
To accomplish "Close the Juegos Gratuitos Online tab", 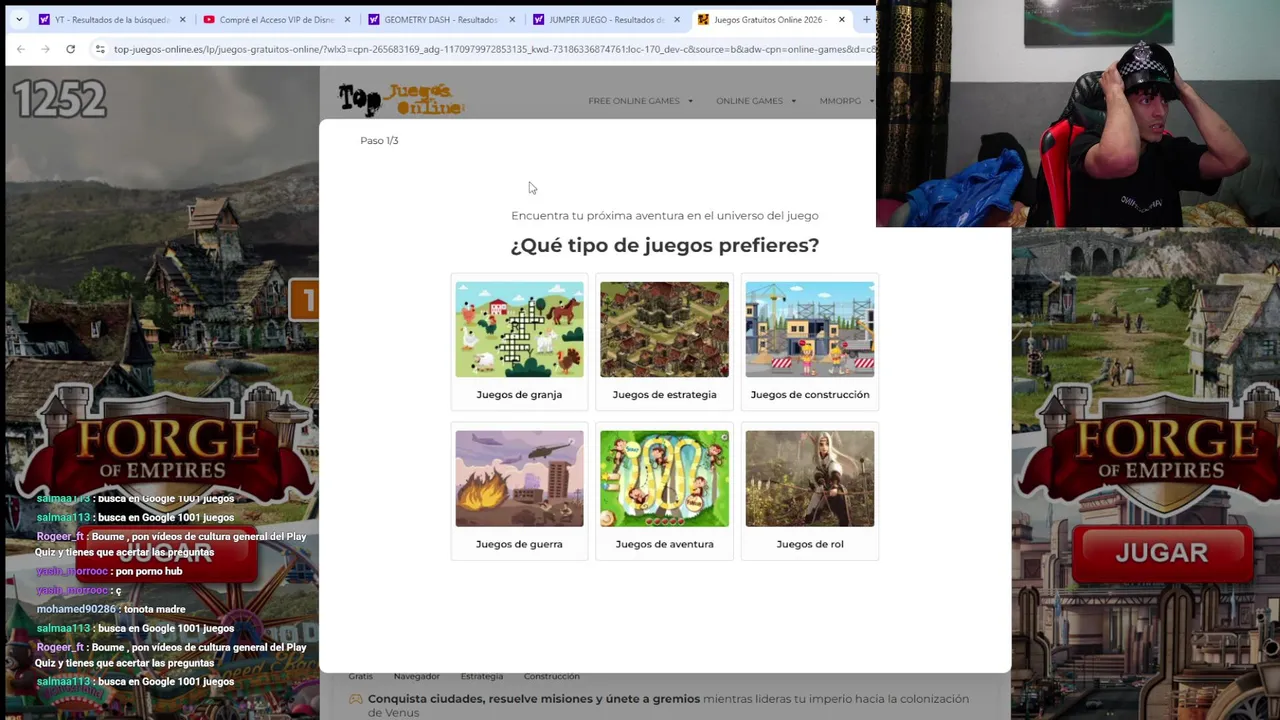I will [x=841, y=19].
